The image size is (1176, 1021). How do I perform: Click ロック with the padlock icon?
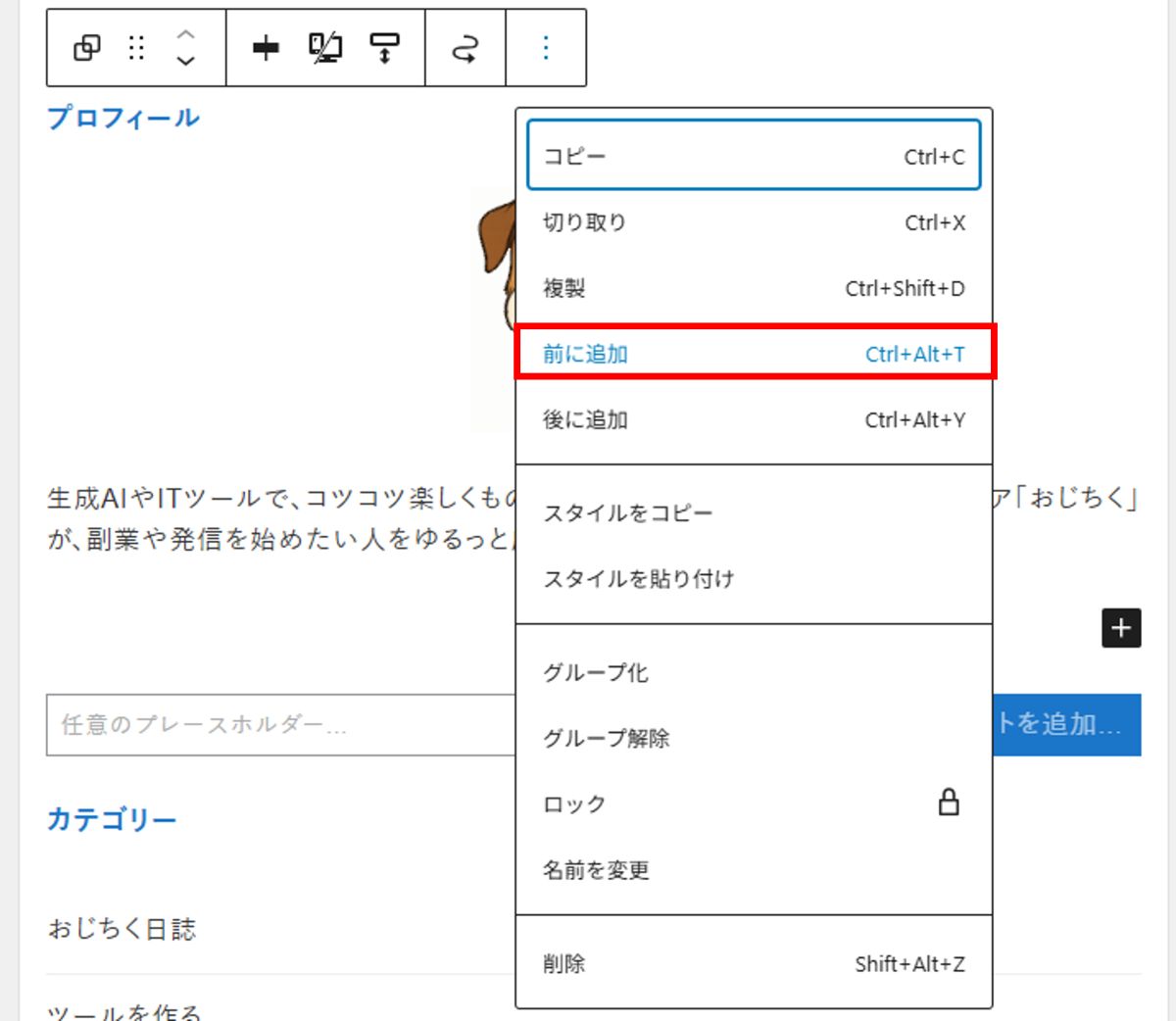[753, 803]
